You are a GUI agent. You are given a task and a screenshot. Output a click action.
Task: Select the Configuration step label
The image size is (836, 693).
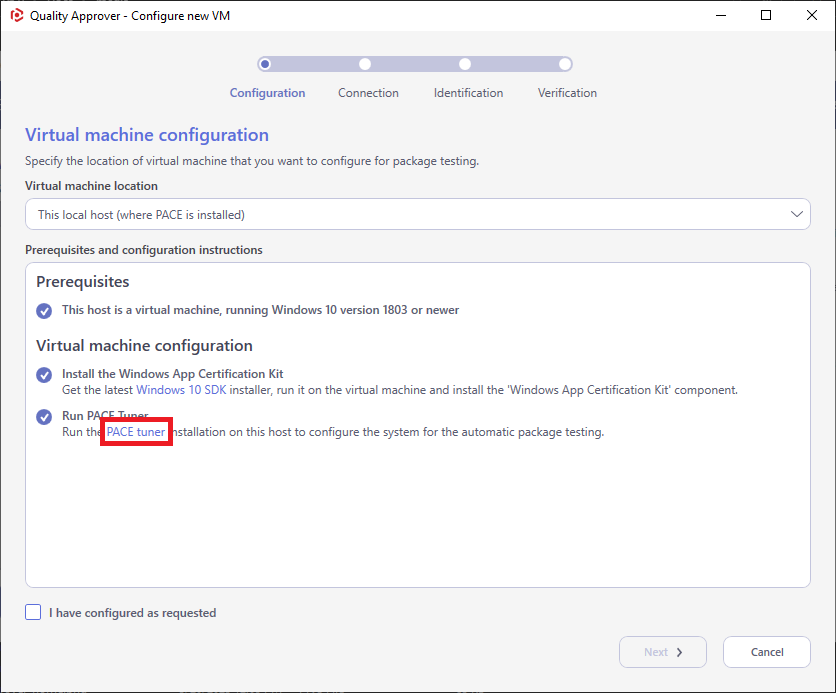tap(267, 93)
